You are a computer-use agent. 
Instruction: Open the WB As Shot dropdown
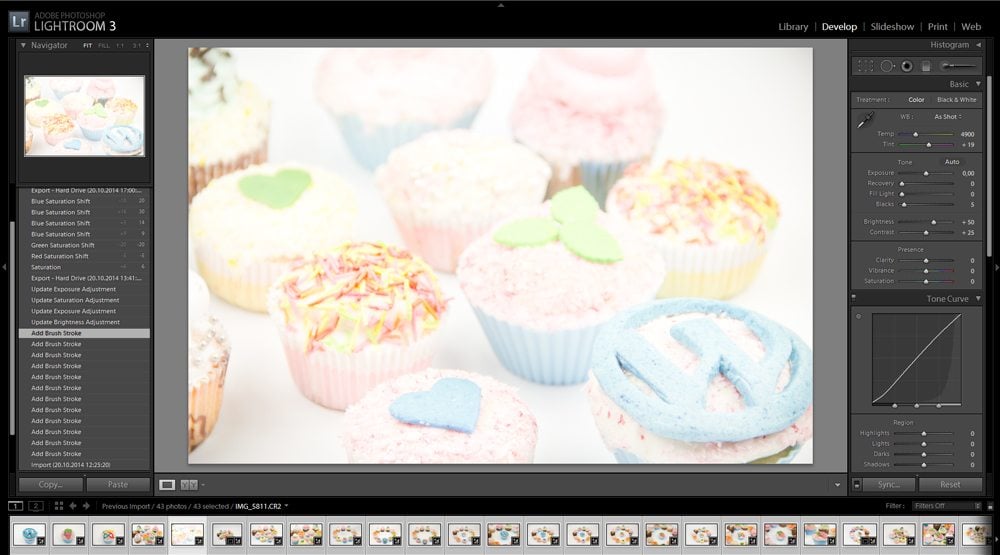click(947, 117)
